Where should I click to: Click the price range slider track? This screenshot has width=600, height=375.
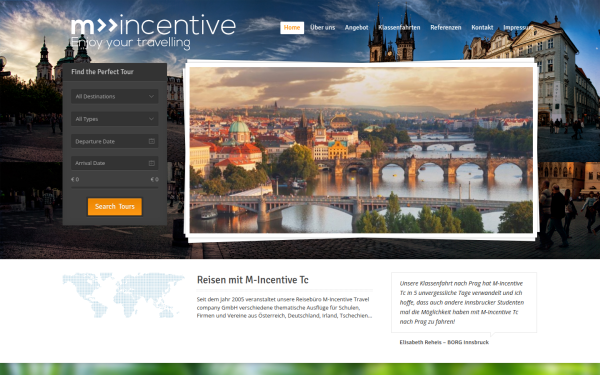coord(114,187)
